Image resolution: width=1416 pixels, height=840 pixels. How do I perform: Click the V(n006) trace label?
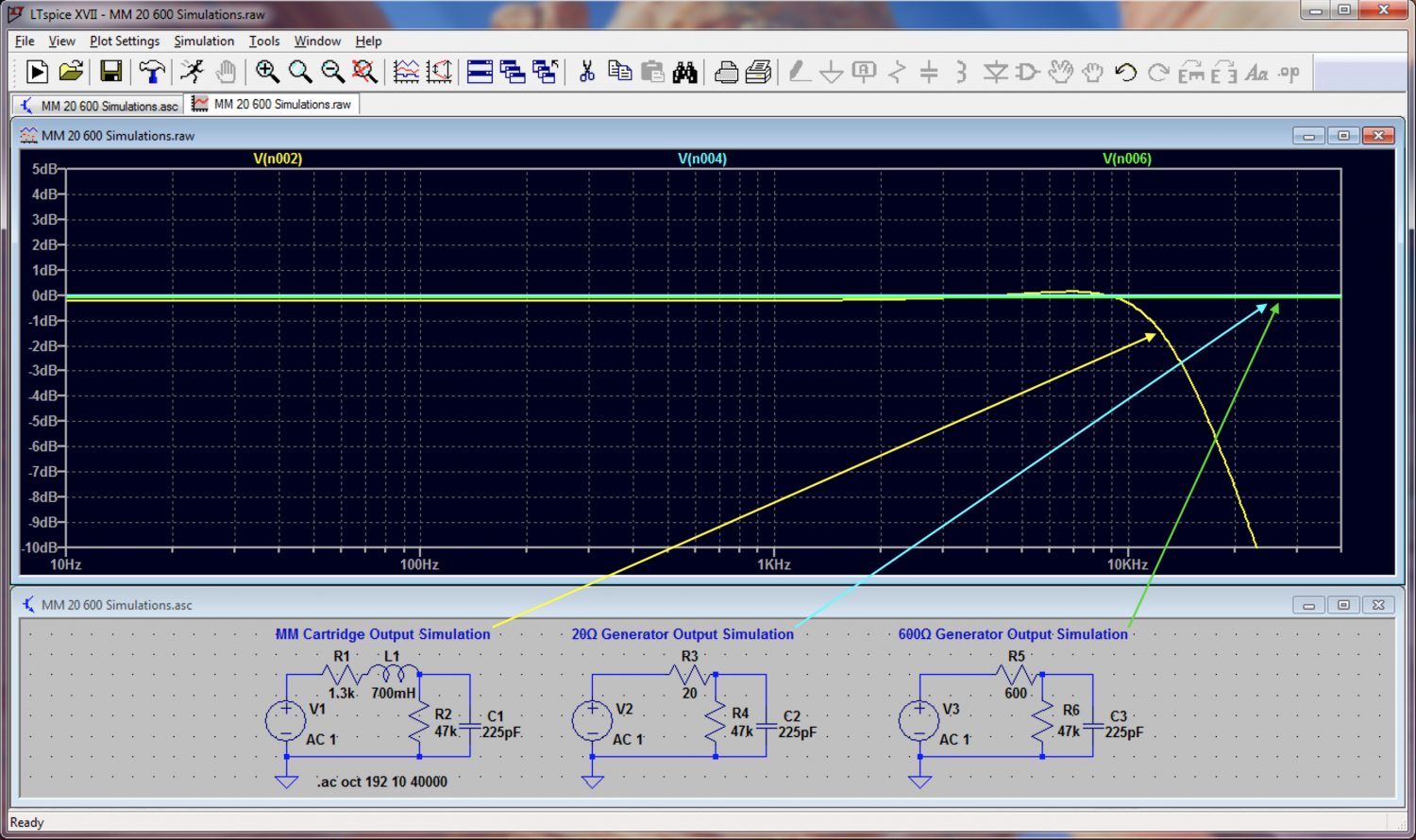coord(1127,159)
